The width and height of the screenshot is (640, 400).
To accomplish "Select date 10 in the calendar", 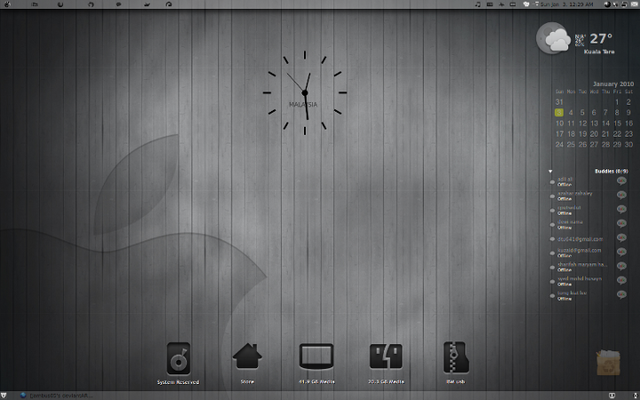I will pos(559,123).
